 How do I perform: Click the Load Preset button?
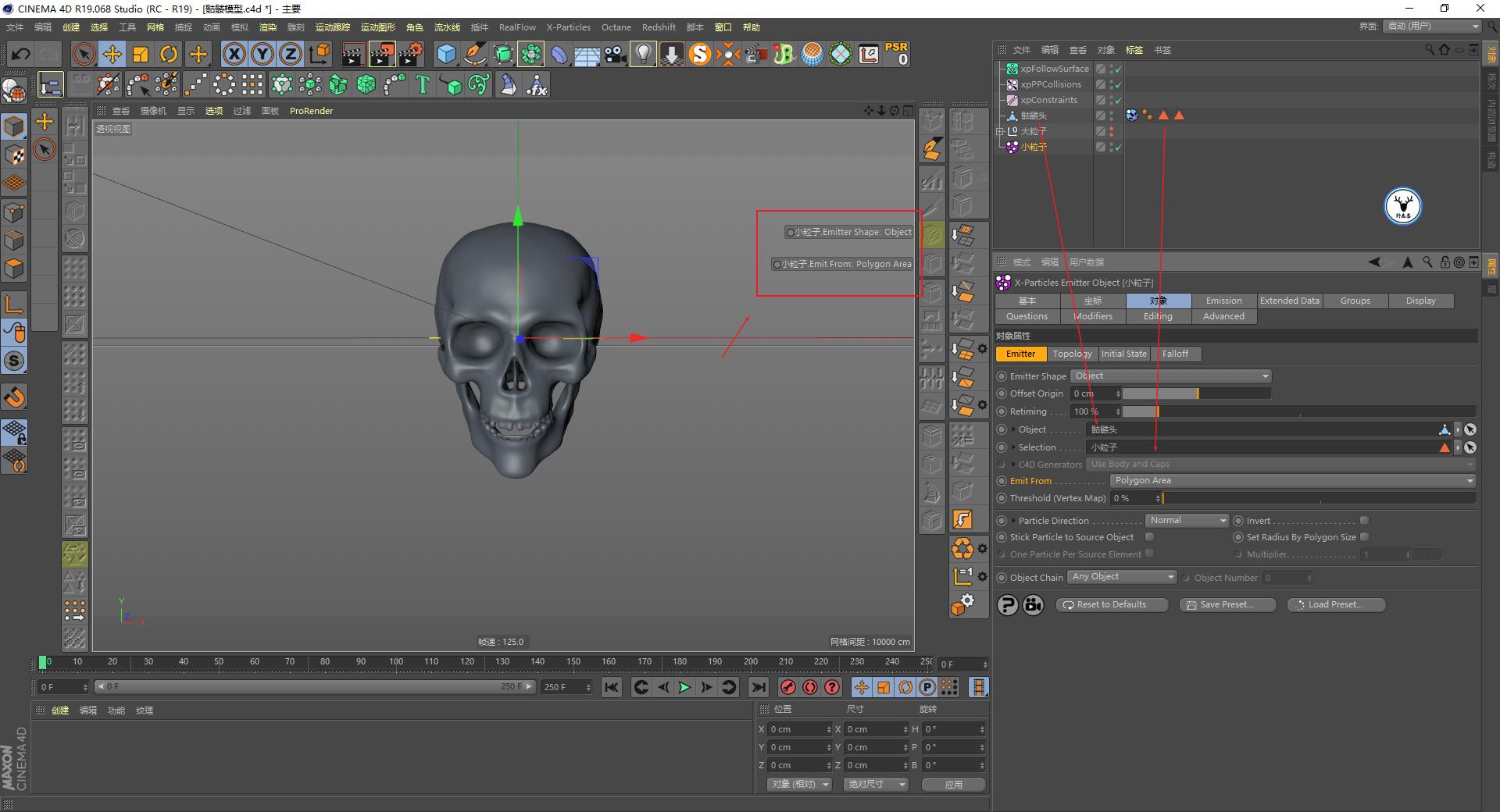pyautogui.click(x=1335, y=604)
